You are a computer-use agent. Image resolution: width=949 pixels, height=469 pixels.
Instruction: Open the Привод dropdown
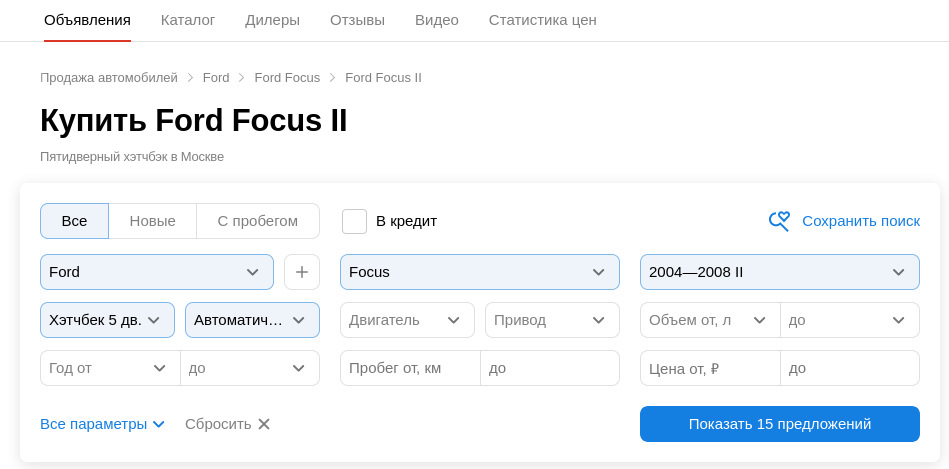pyautogui.click(x=553, y=320)
